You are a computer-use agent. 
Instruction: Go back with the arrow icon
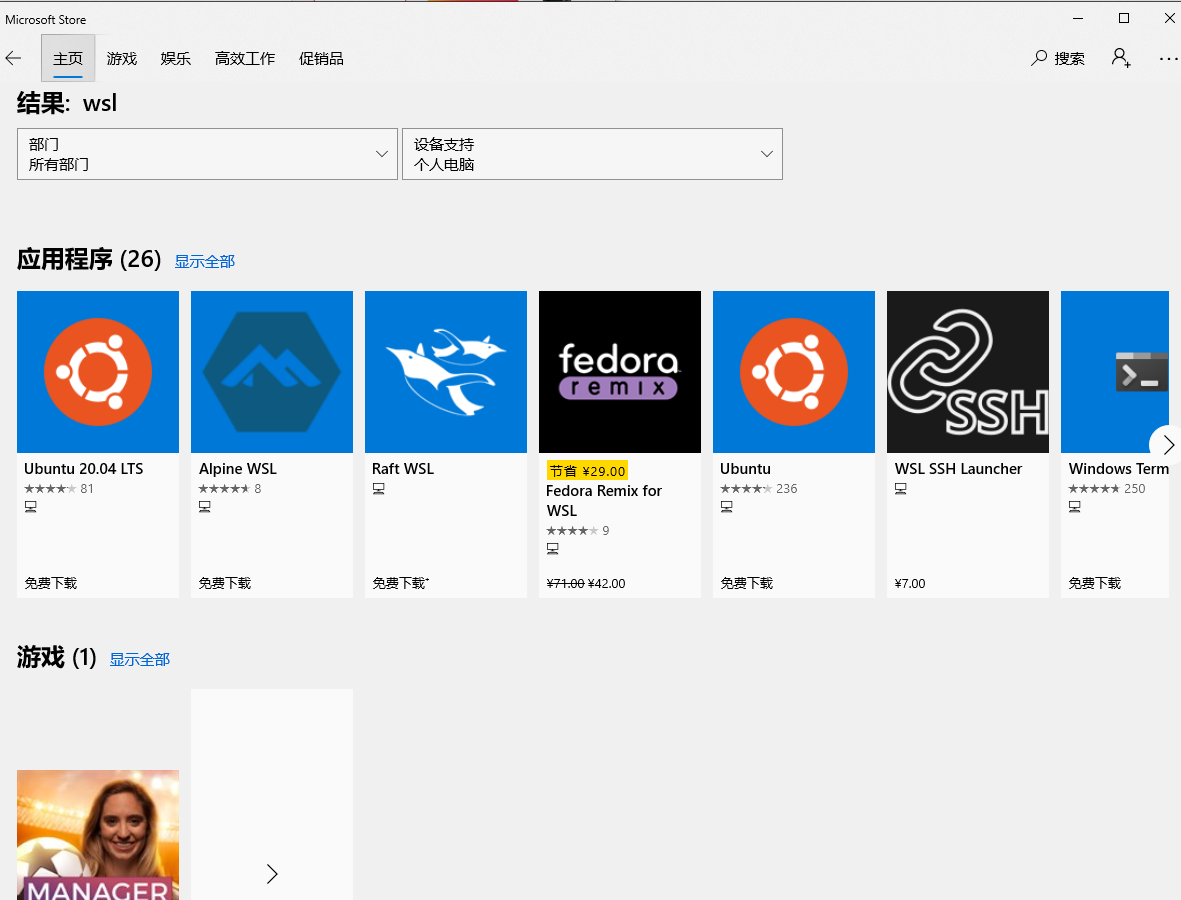(x=14, y=58)
